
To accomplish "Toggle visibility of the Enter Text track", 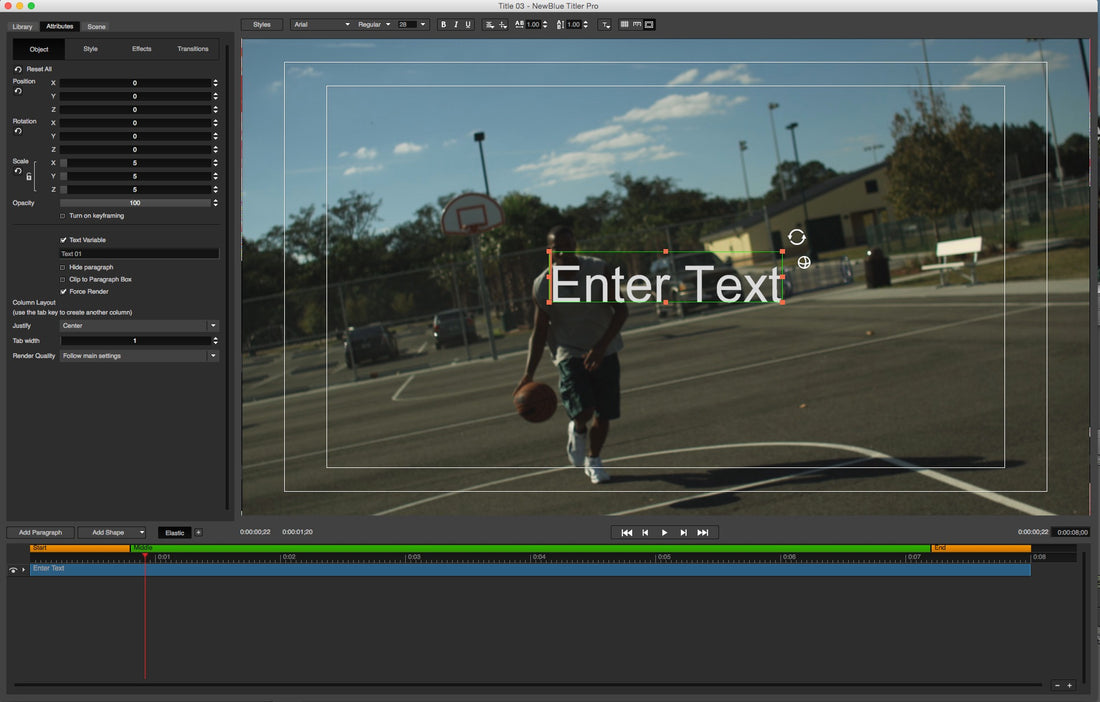I will click(x=12, y=568).
